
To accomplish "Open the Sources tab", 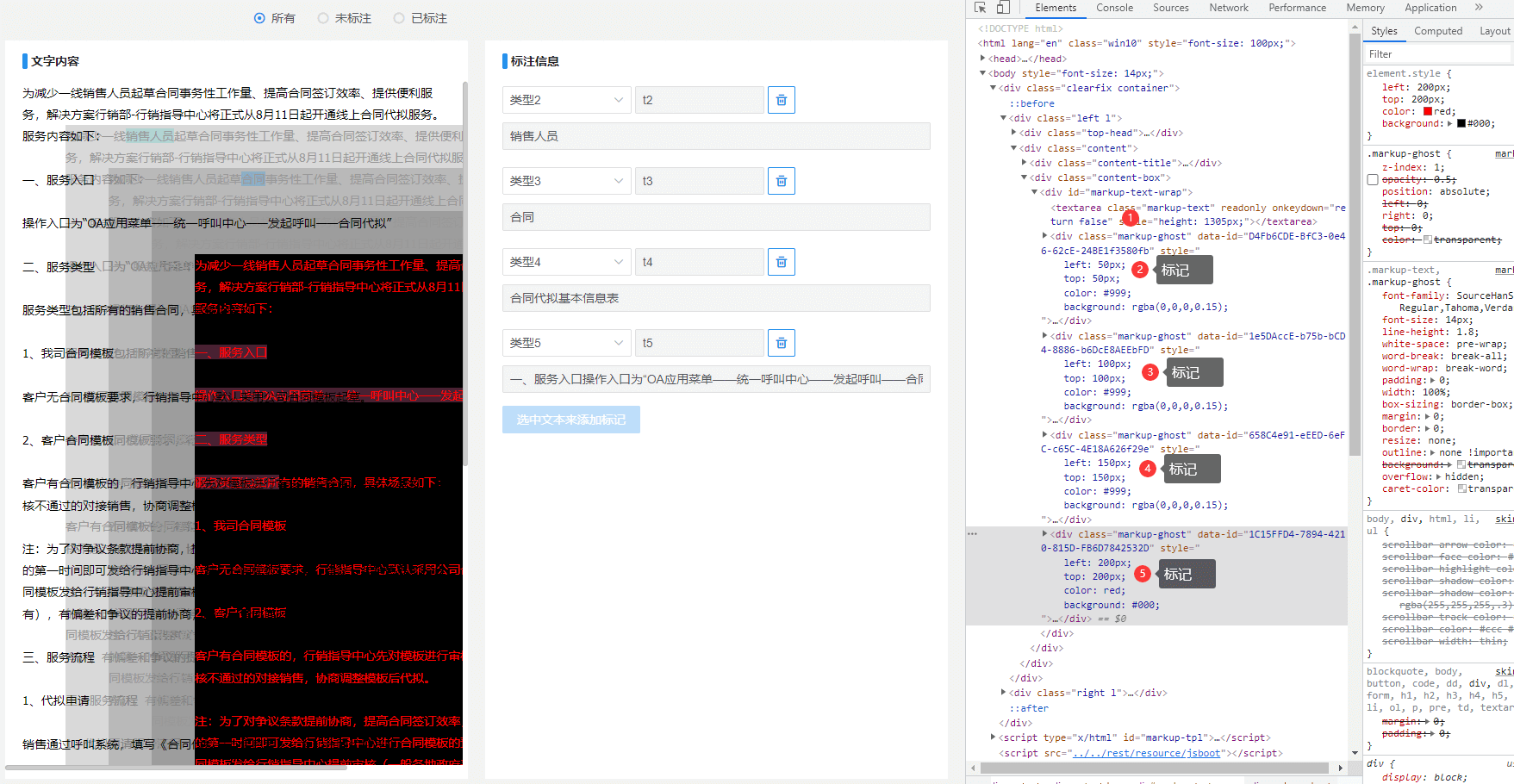I will pyautogui.click(x=1171, y=8).
